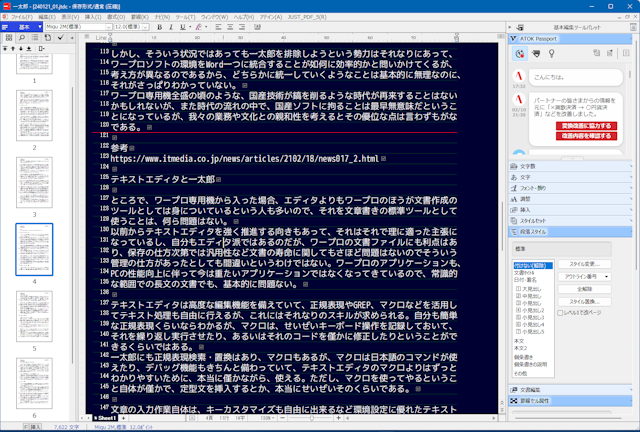Click the ATOK lightbulb hint icon
Screen dimensions: 640x432
[x=551, y=53]
